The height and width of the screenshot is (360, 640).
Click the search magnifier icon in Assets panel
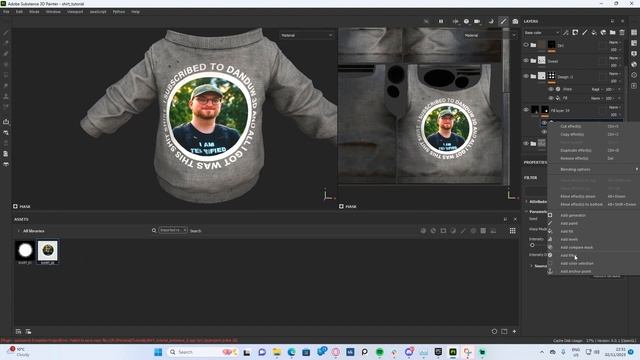click(154, 231)
